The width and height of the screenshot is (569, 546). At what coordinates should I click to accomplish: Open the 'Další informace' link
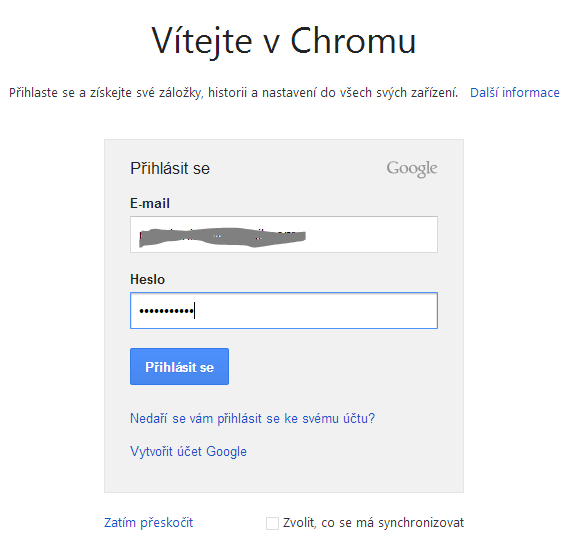coord(515,93)
